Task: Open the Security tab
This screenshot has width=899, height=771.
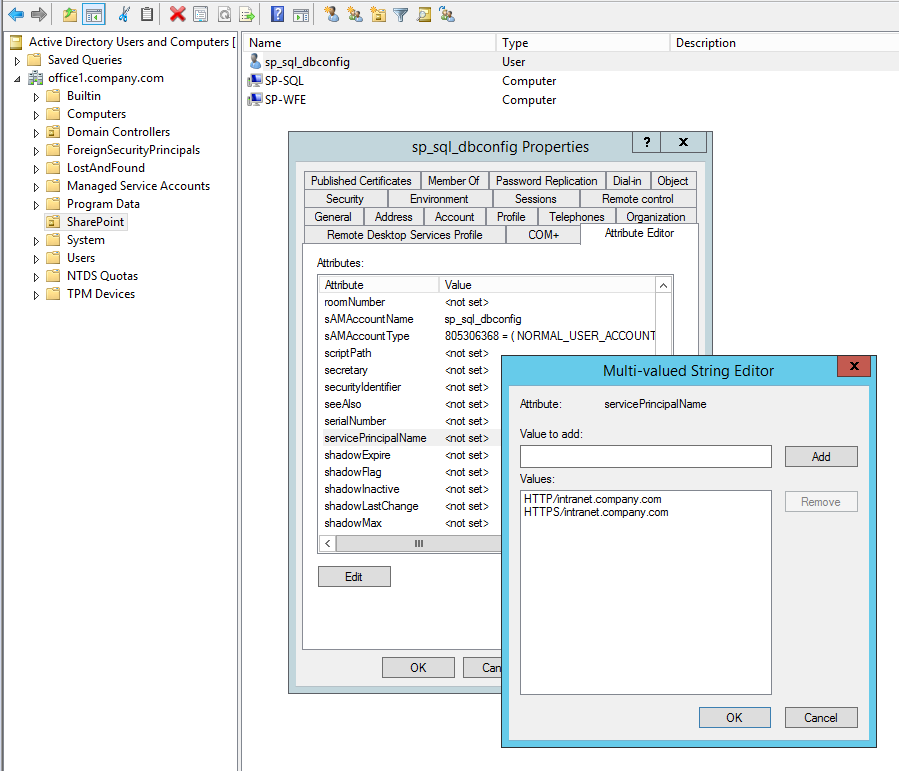Action: tap(345, 199)
